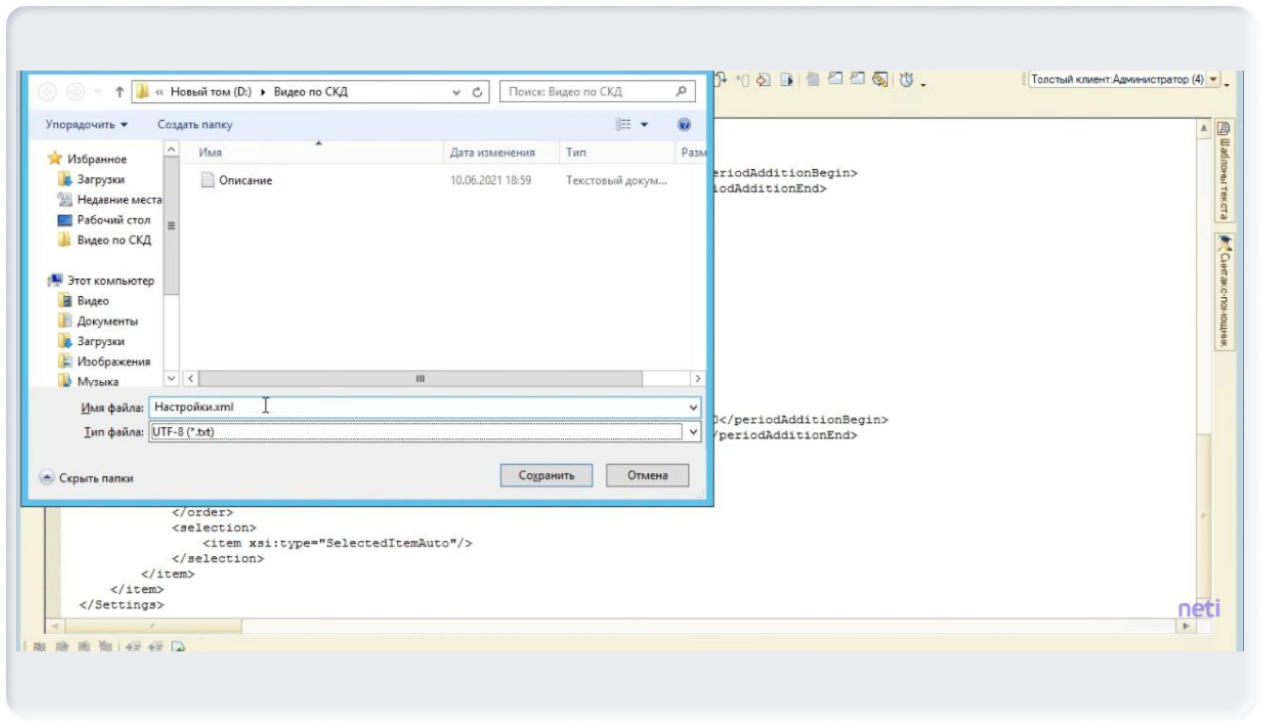Select Рабочий стол in the navigation pane

pyautogui.click(x=113, y=220)
